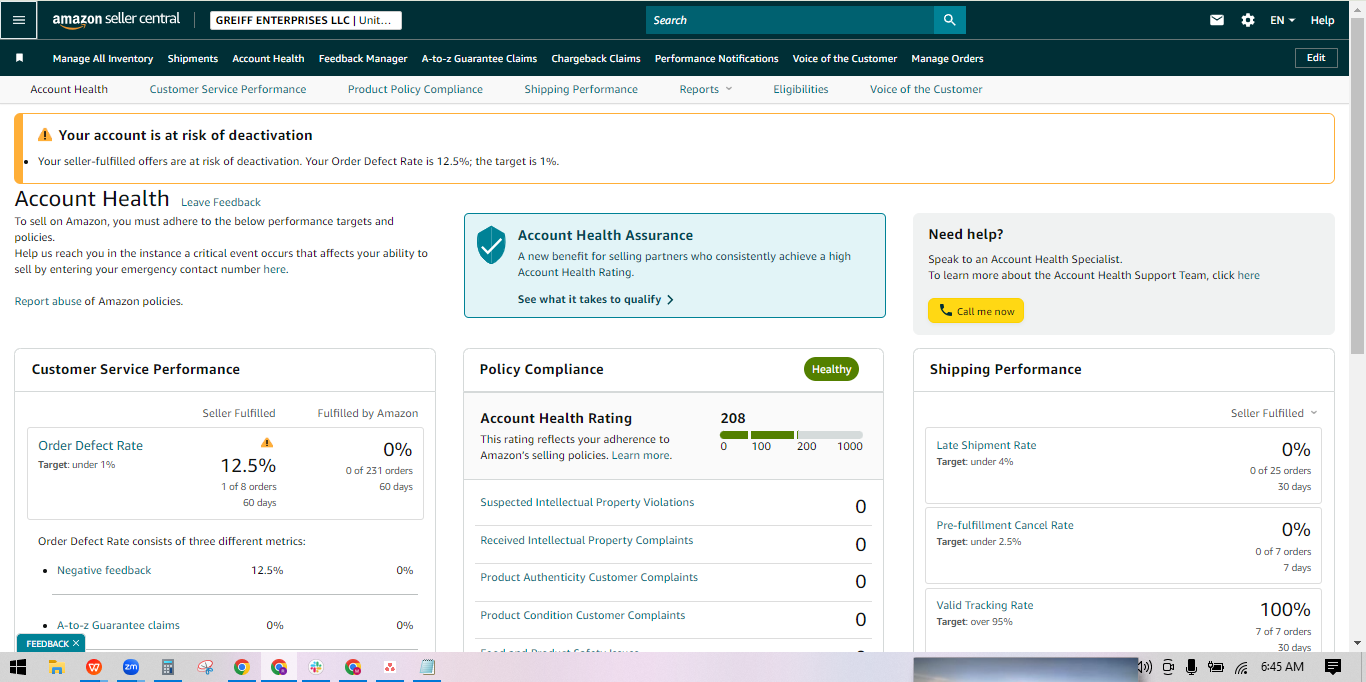Open Snipping Tool from taskbar
1366x682 pixels.
205,667
